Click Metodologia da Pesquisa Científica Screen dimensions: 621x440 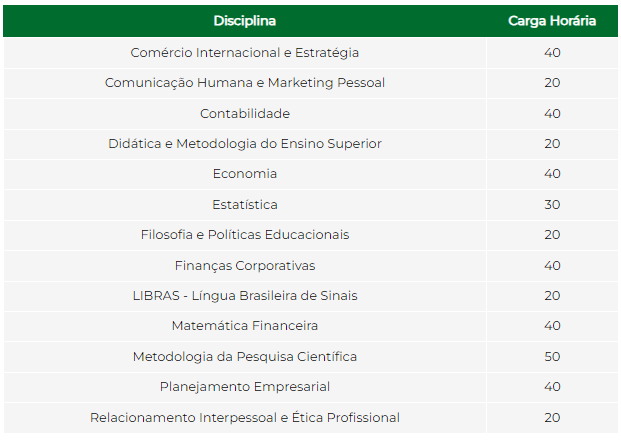[244, 357]
